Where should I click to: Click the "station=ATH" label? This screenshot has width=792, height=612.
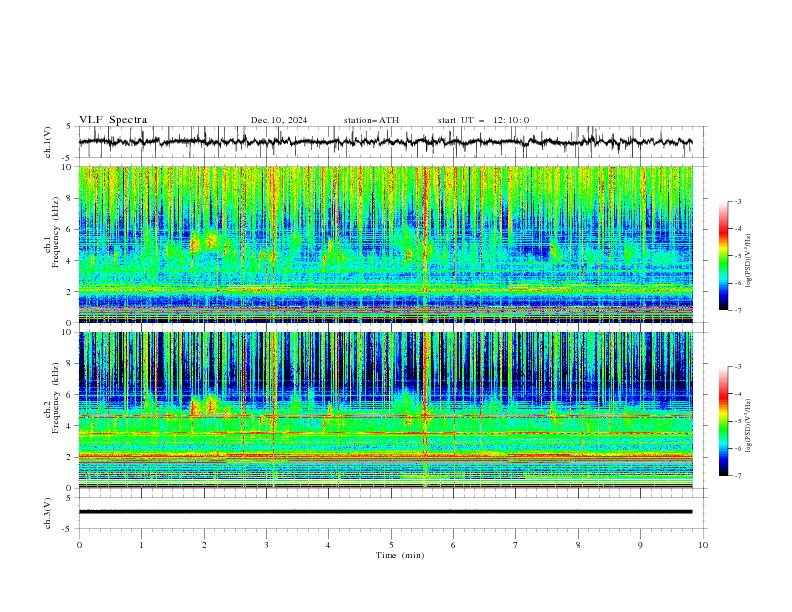click(371, 120)
